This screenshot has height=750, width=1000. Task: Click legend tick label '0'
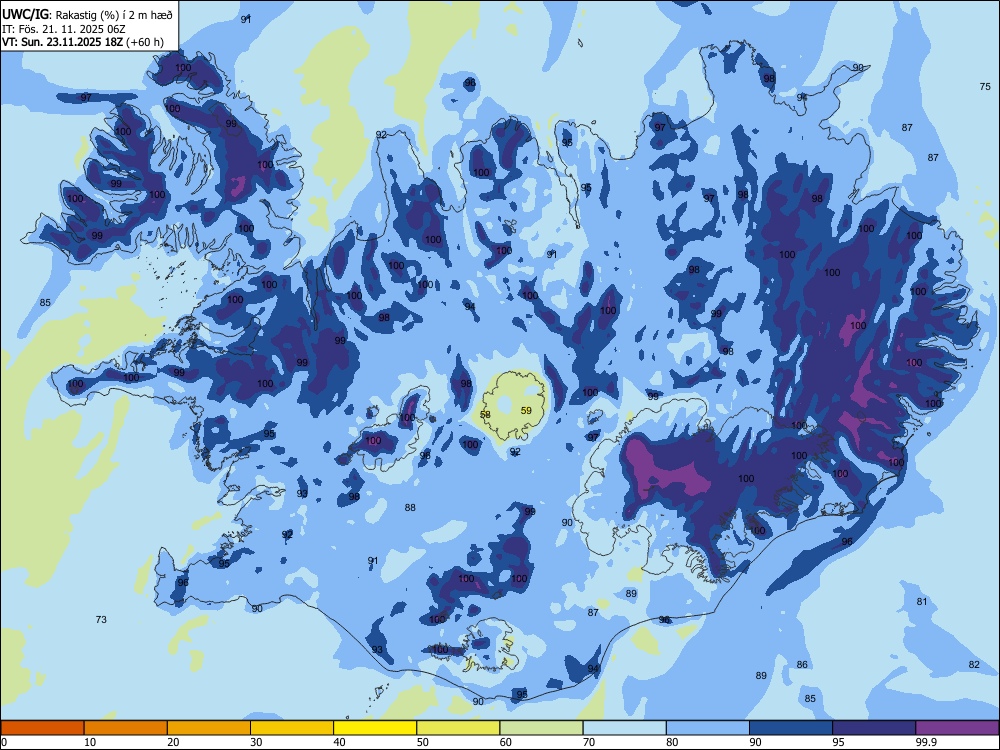click(4, 742)
